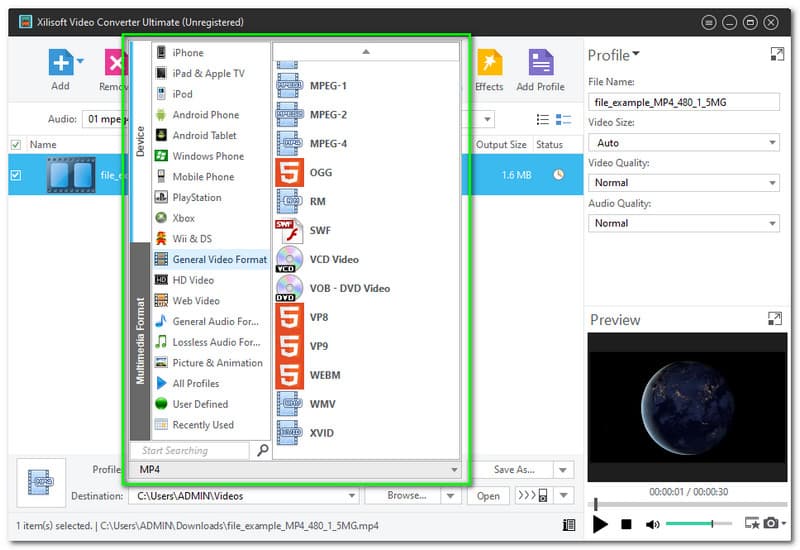Screen dimensions: 800x550
Task: Click the search magnifier icon
Action: [x=262, y=451]
